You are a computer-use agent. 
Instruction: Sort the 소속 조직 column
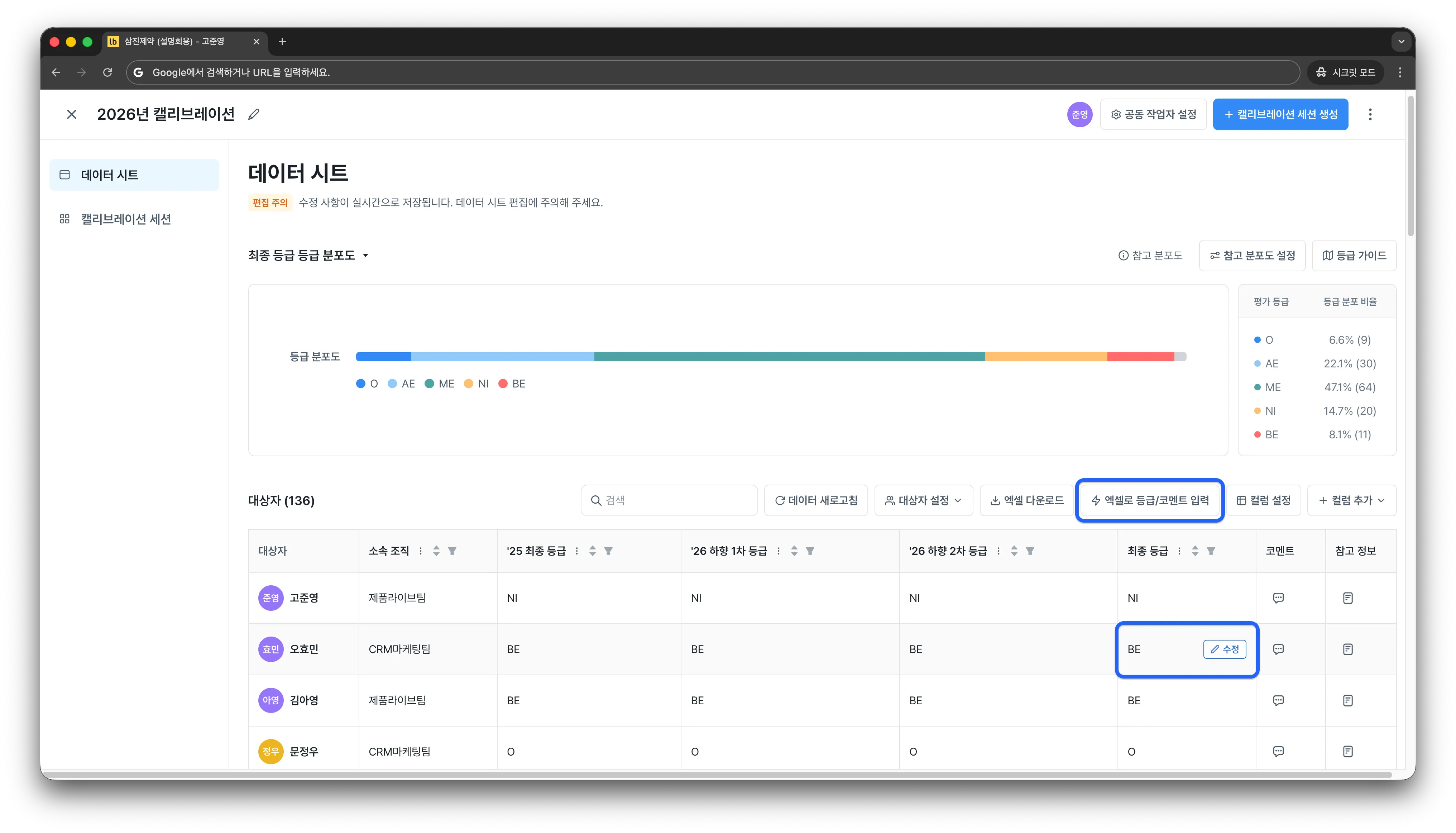pyautogui.click(x=436, y=551)
